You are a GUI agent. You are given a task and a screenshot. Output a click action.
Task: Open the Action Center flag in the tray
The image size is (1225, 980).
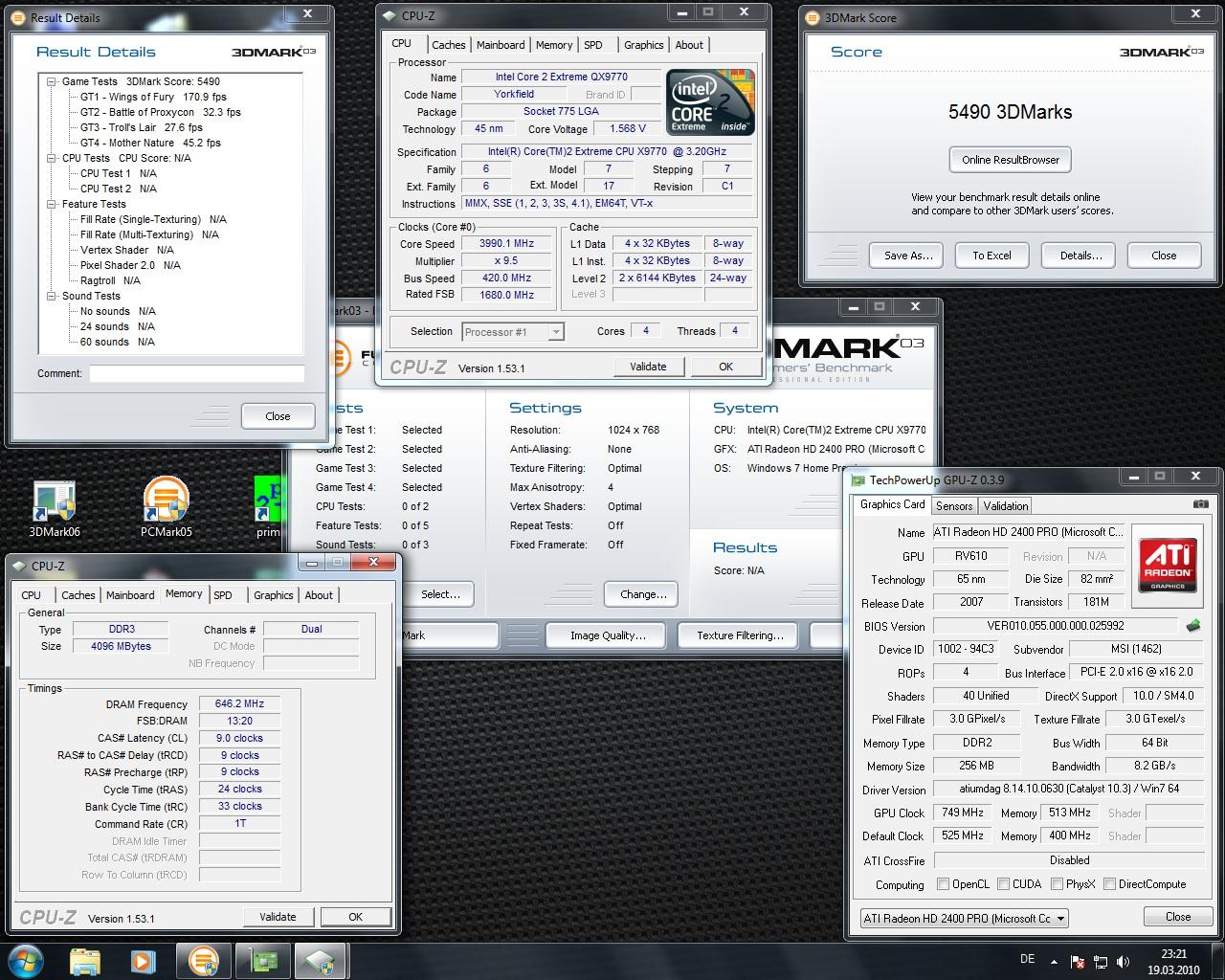coord(1078,962)
